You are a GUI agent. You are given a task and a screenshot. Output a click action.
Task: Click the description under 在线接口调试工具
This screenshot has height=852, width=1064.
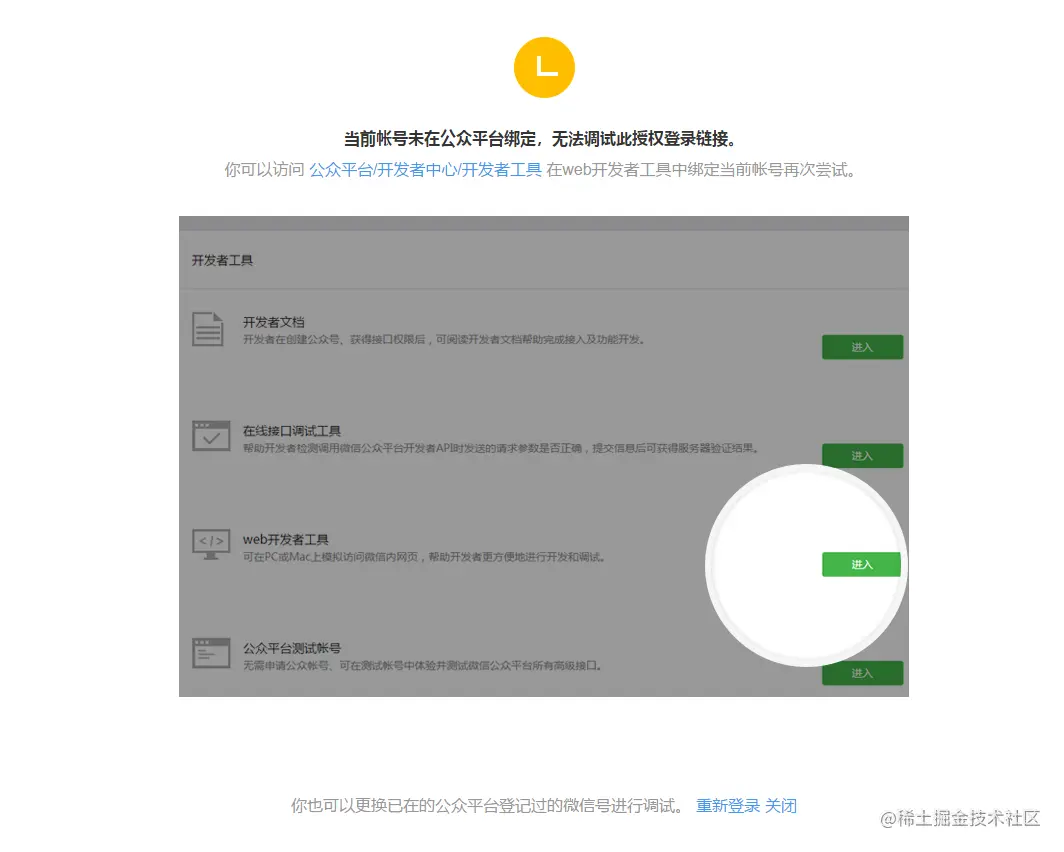501,448
